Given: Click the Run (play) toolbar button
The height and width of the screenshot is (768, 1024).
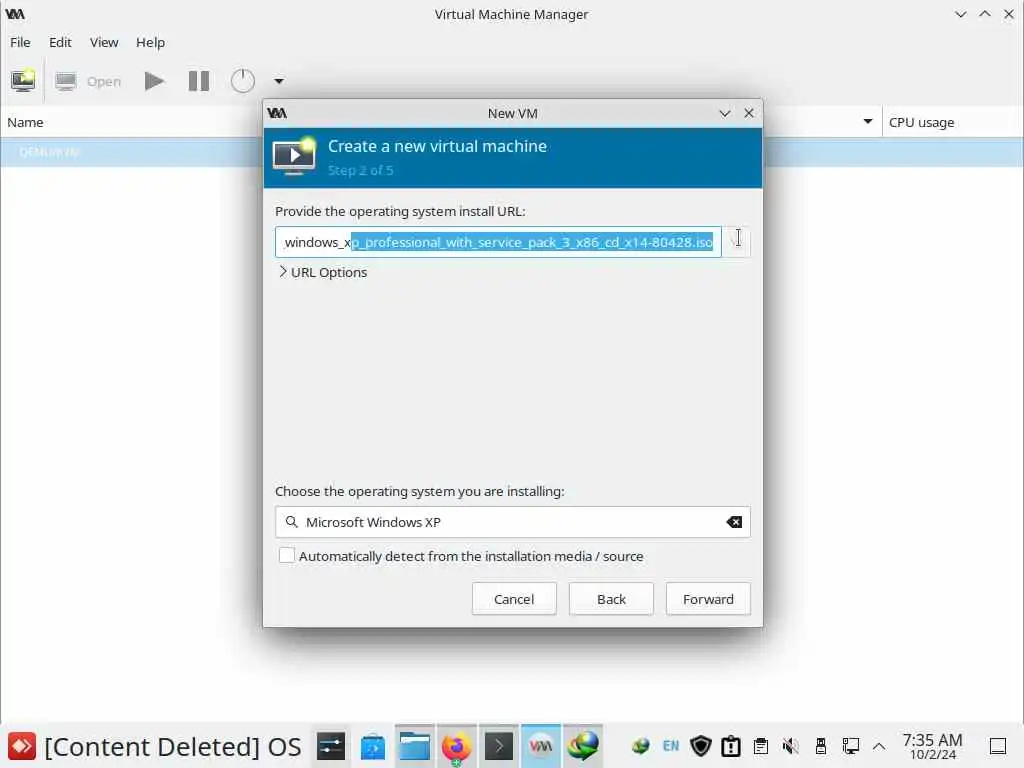Looking at the screenshot, I should tap(154, 81).
